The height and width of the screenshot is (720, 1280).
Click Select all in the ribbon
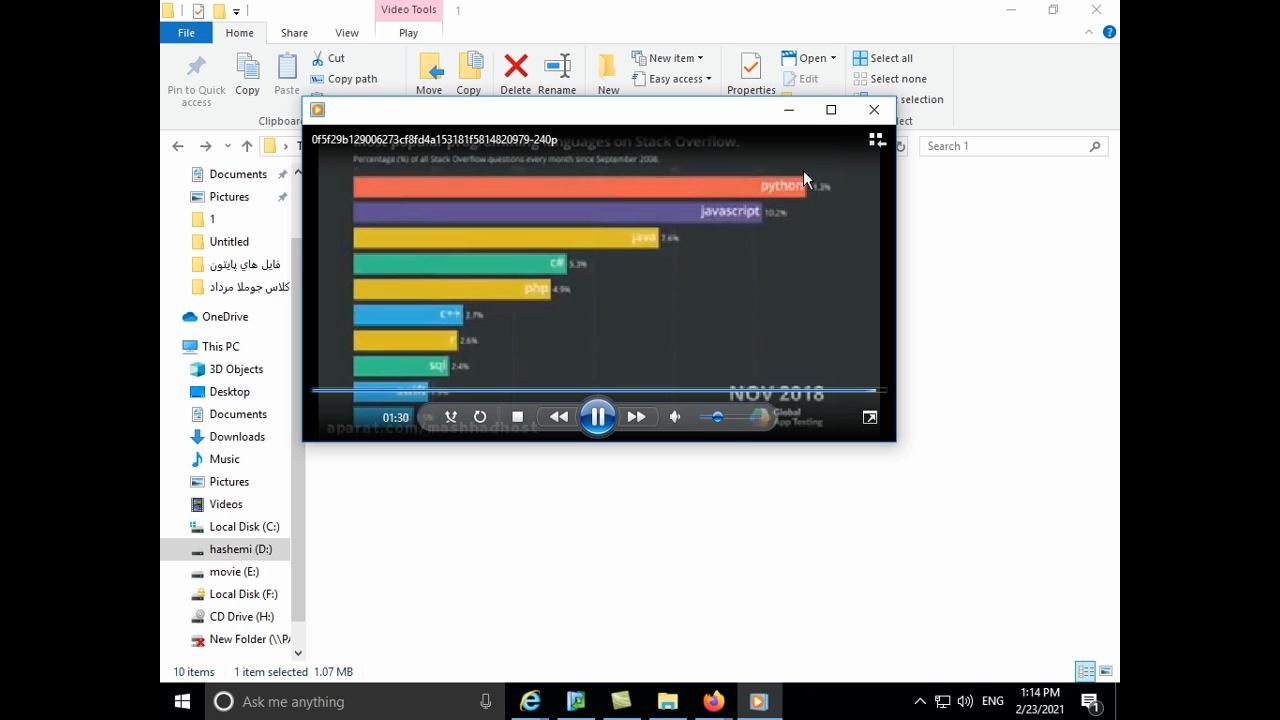(x=882, y=58)
